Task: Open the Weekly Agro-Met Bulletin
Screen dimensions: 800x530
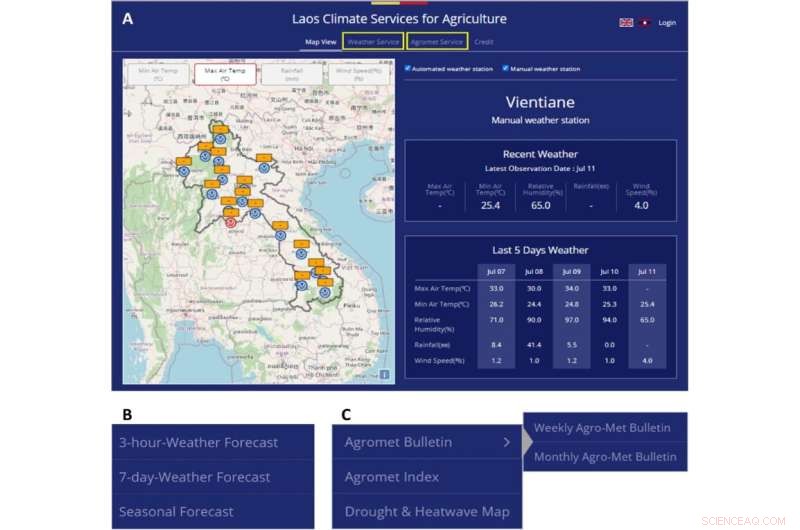Action: tap(602, 427)
